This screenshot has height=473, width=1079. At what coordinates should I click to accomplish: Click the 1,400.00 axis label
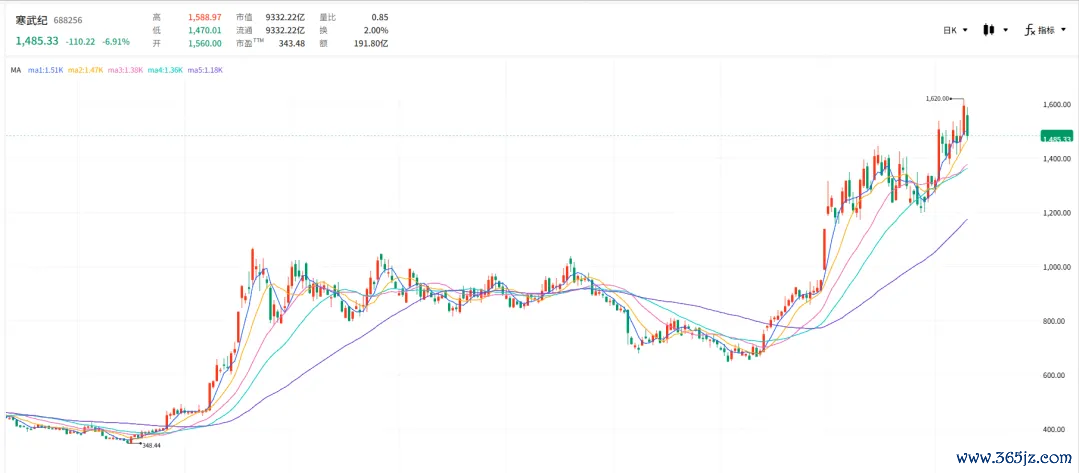click(1056, 159)
